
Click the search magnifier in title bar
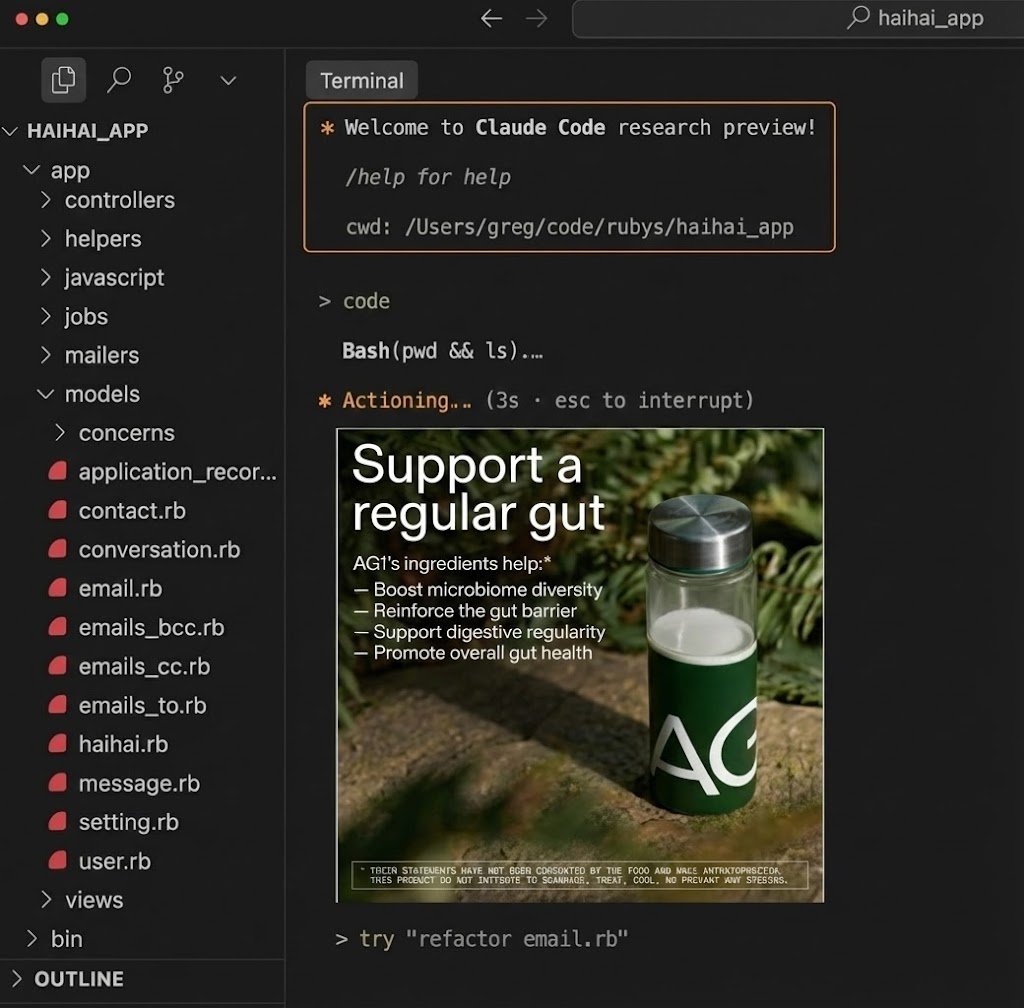coord(858,17)
